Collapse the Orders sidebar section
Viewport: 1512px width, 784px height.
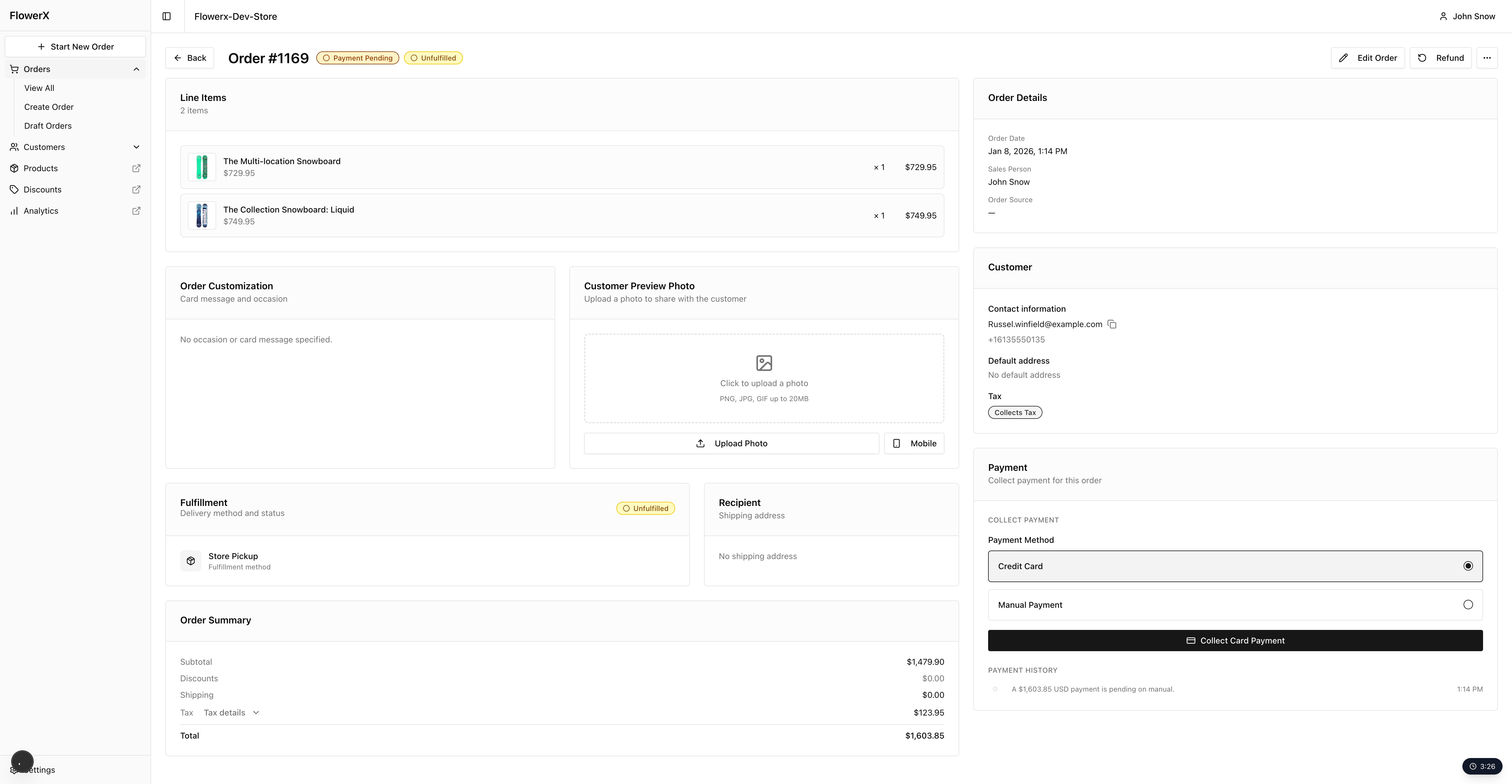[x=136, y=69]
